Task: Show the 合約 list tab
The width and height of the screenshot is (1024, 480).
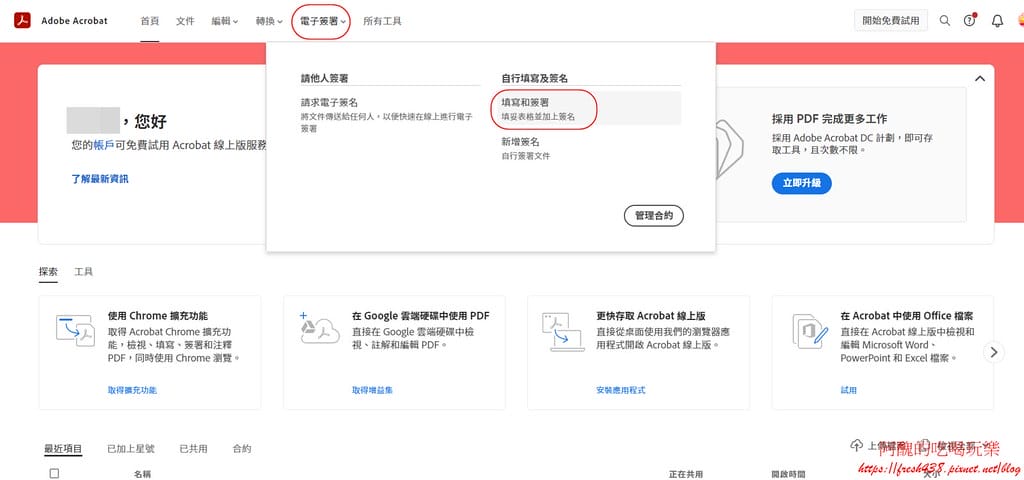Action: point(242,449)
